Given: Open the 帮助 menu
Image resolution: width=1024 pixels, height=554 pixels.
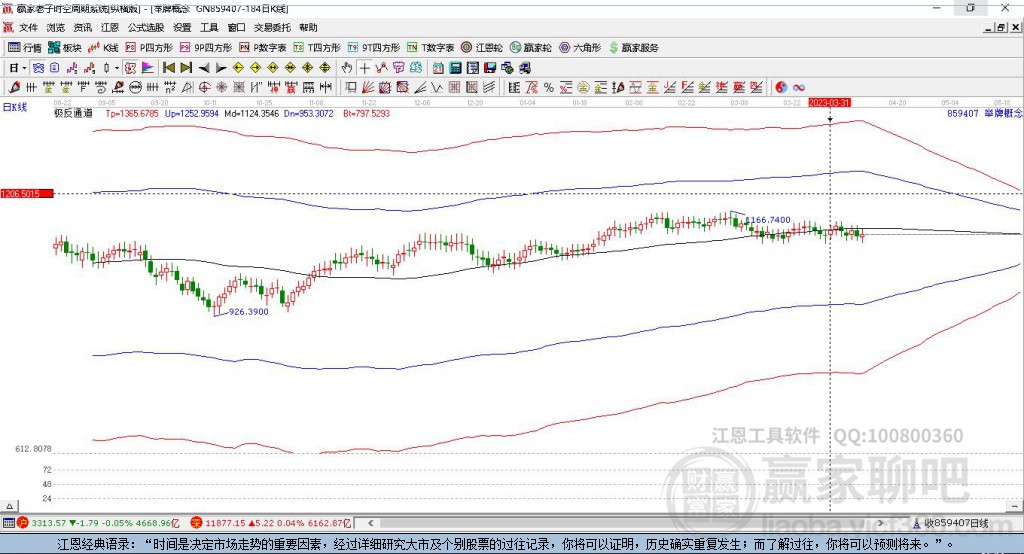Looking at the screenshot, I should (308, 27).
